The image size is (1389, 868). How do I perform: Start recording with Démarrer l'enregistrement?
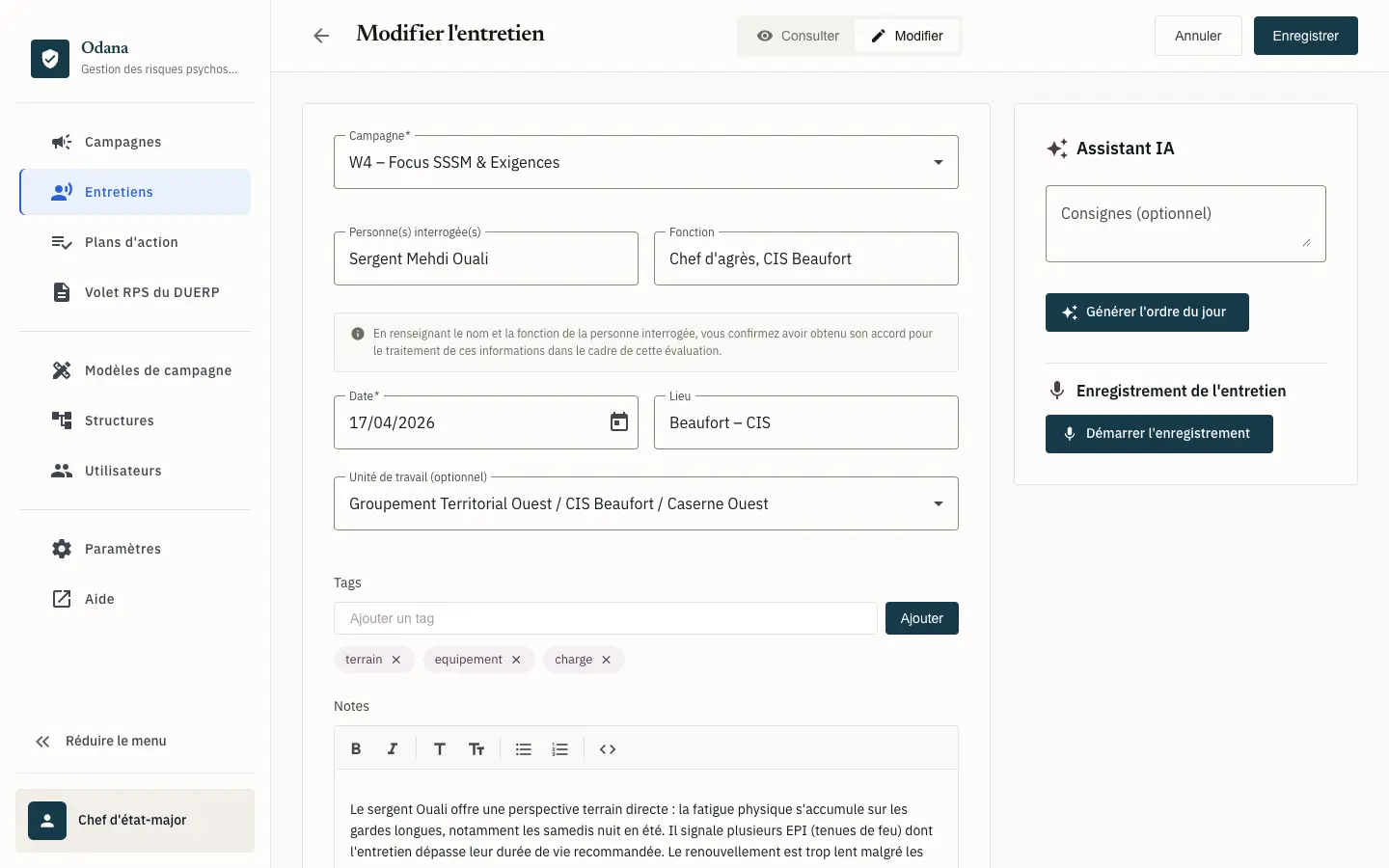pyautogui.click(x=1158, y=434)
